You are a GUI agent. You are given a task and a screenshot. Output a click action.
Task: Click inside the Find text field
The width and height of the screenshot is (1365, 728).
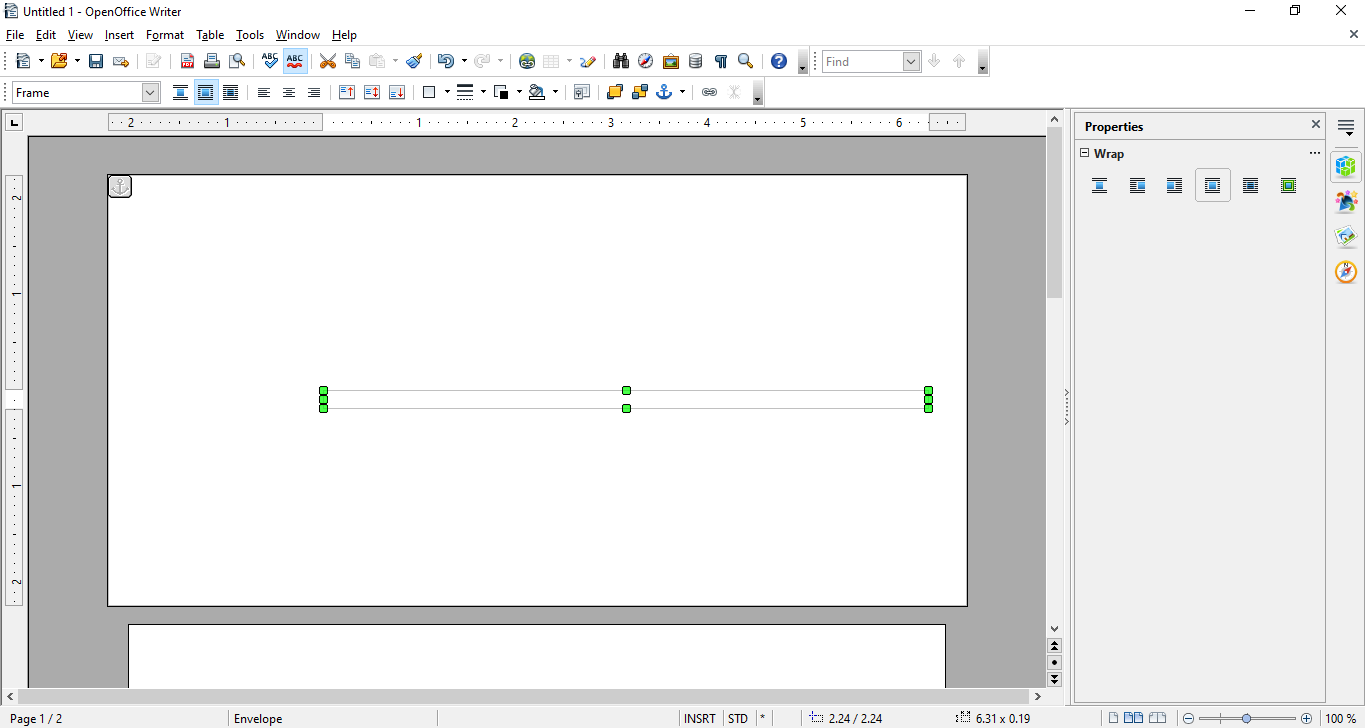point(862,61)
